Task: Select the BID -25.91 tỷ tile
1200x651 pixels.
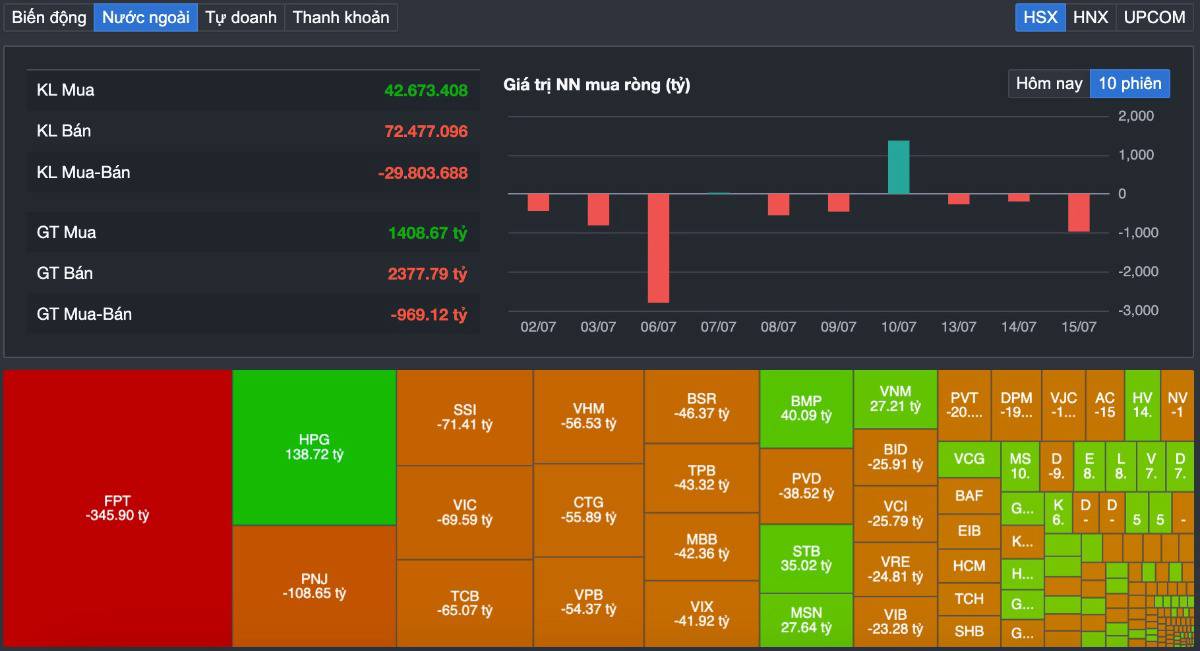Action: point(895,457)
